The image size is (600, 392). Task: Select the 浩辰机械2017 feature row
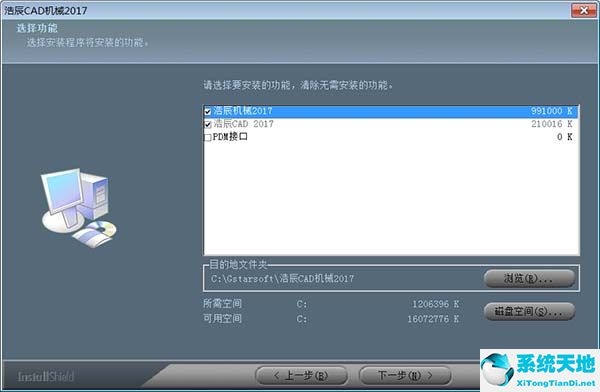tap(391, 111)
